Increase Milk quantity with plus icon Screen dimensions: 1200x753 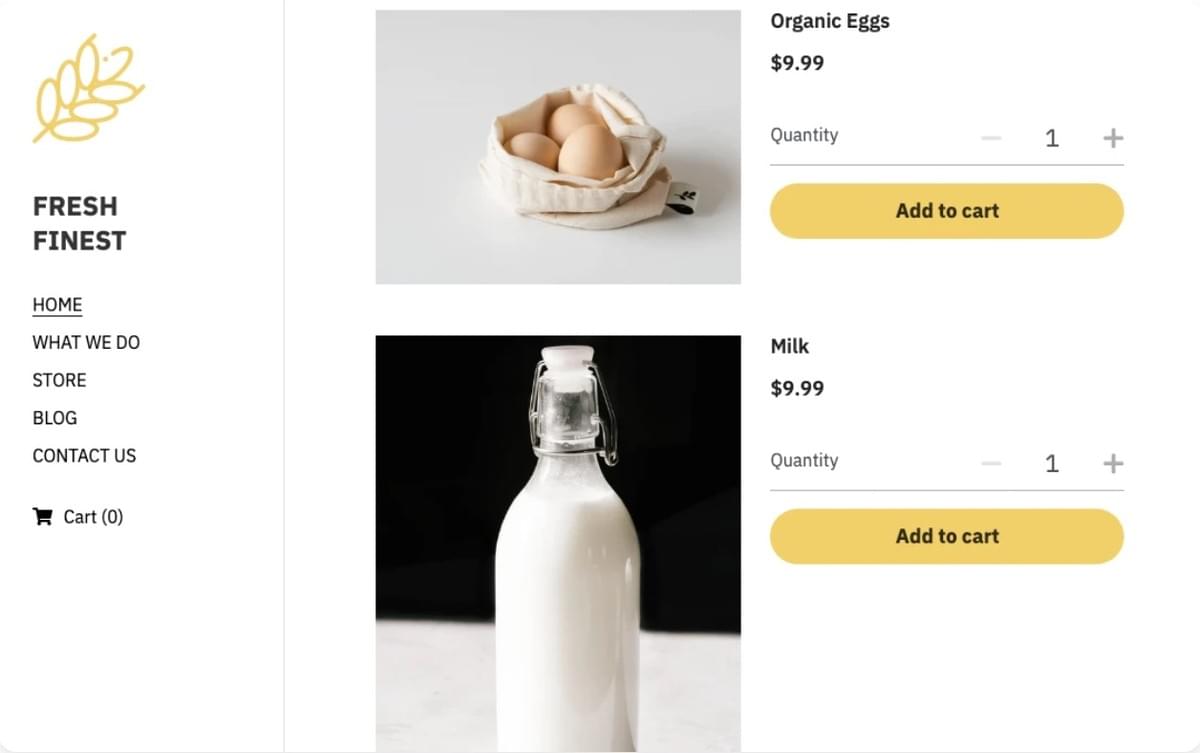(1113, 463)
